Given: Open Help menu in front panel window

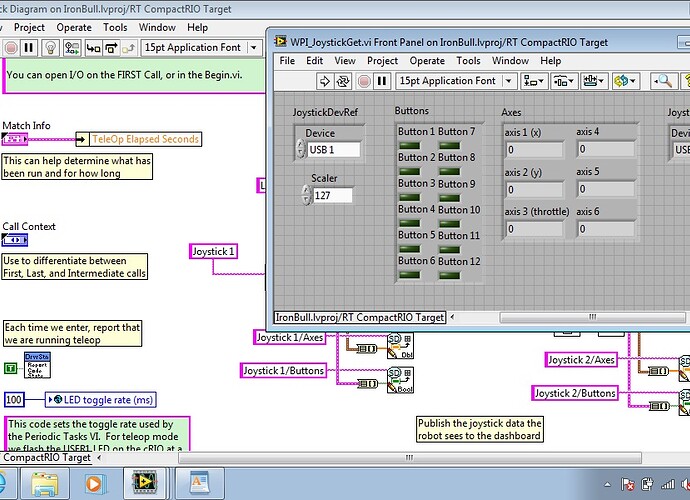Looking at the screenshot, I should coord(551,61).
